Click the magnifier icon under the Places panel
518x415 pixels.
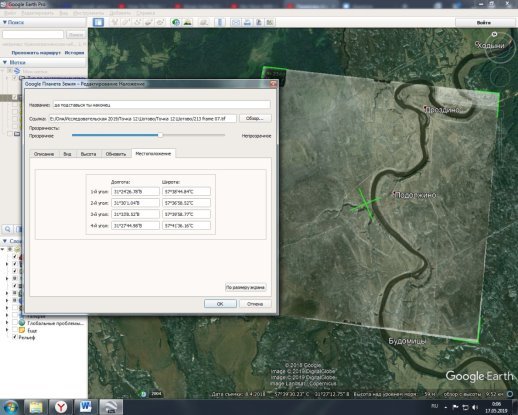tap(7, 229)
